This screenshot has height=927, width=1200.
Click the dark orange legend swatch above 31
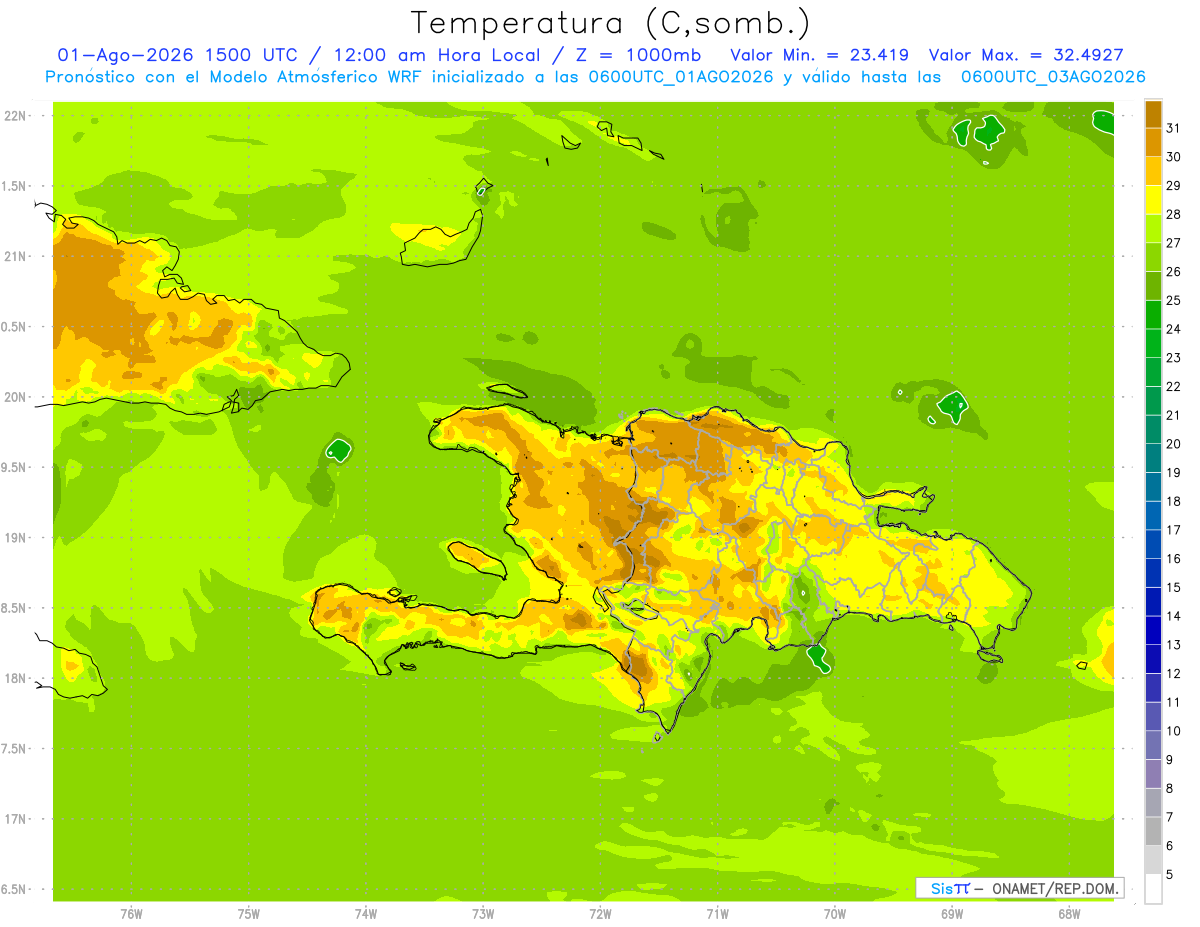[x=1153, y=113]
